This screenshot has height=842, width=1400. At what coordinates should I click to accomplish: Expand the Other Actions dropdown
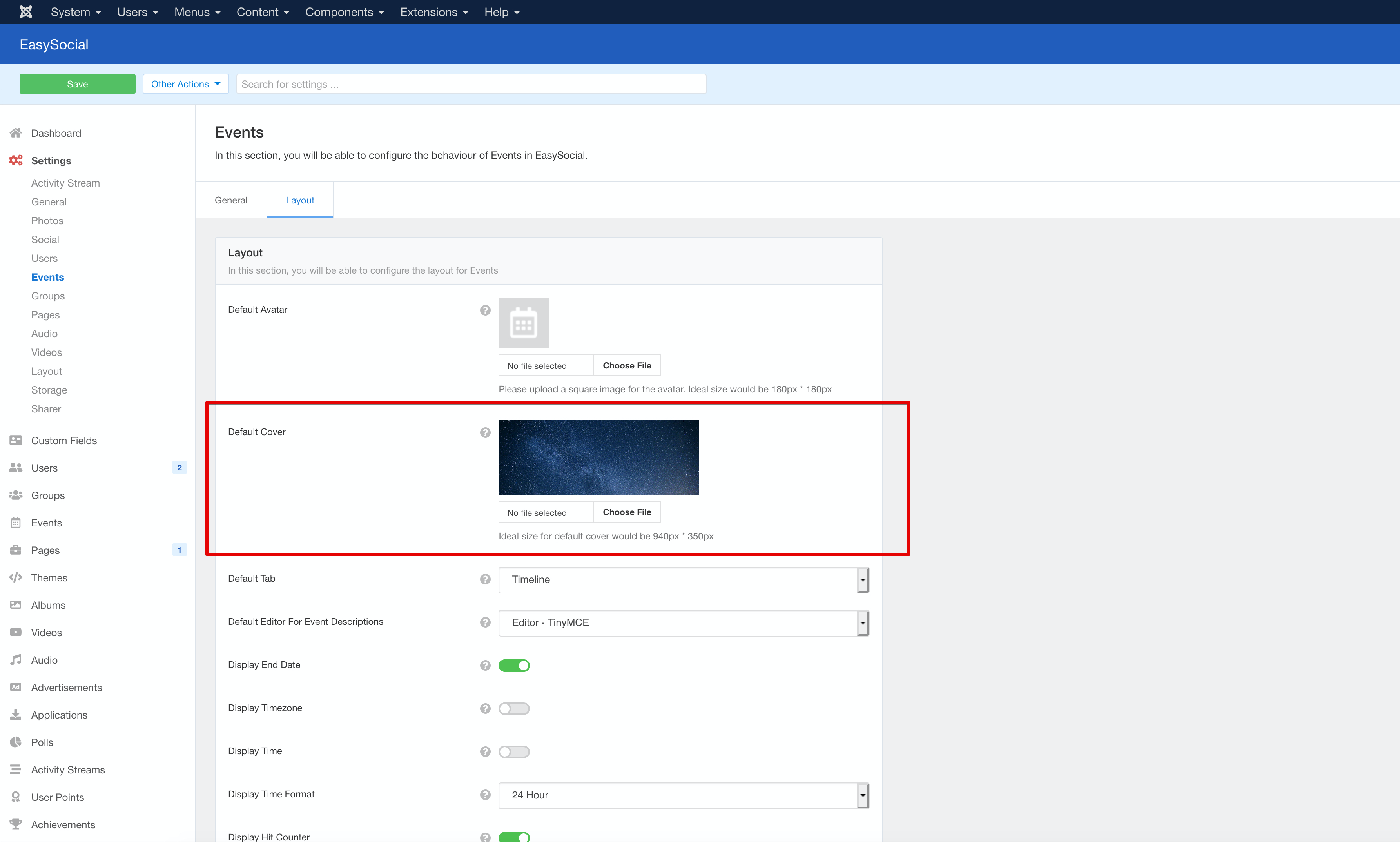[x=185, y=84]
